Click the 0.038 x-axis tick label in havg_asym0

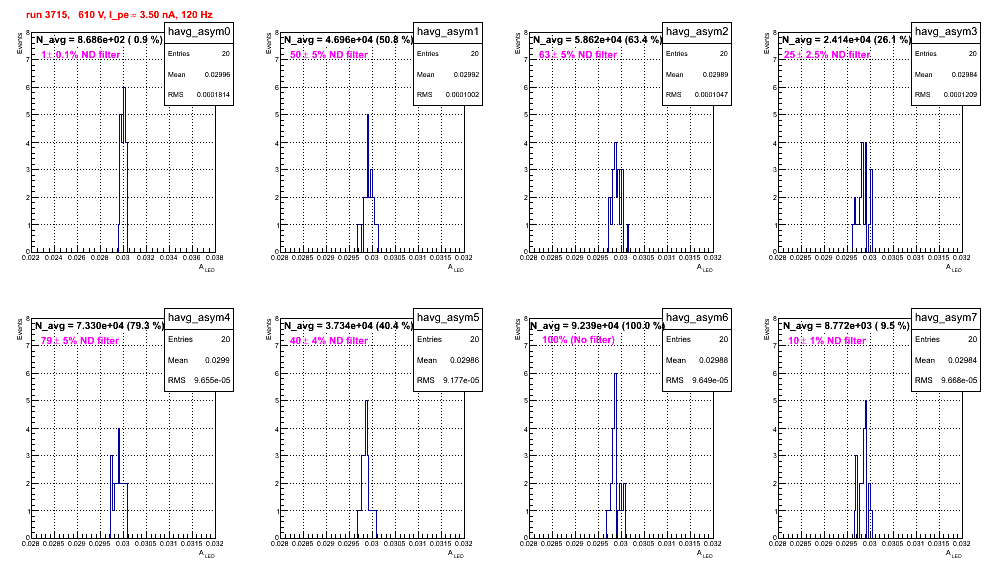[214, 258]
